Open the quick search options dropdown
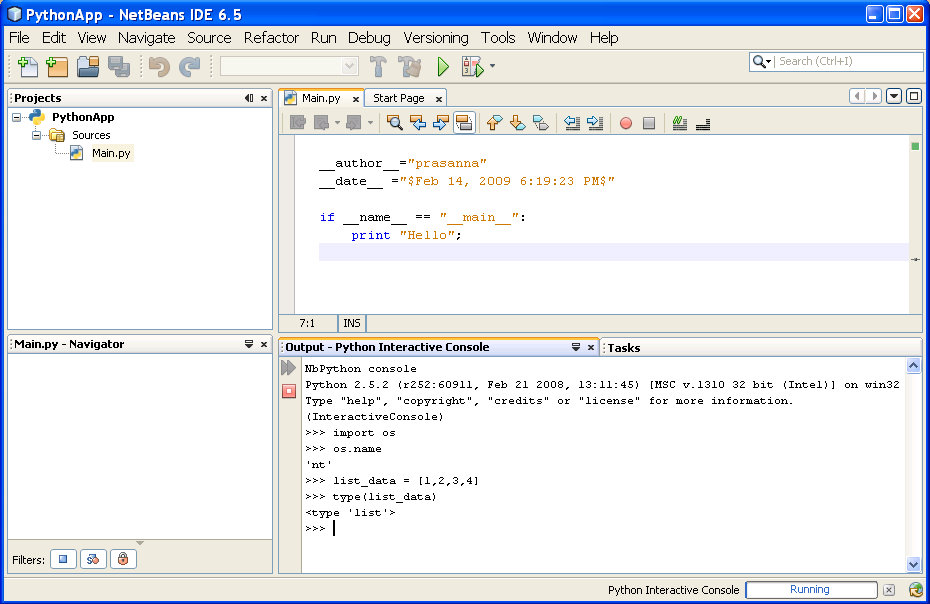This screenshot has width=930, height=604. click(762, 61)
